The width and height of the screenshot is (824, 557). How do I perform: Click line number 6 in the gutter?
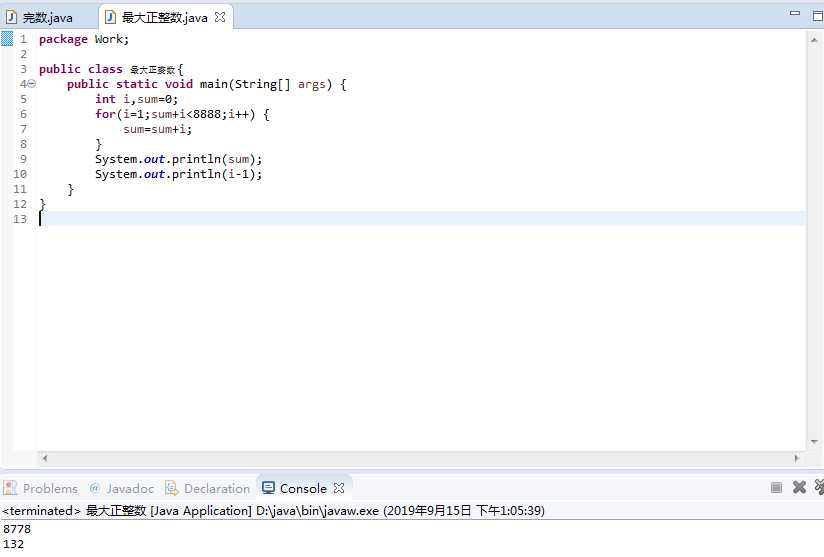click(x=23, y=114)
